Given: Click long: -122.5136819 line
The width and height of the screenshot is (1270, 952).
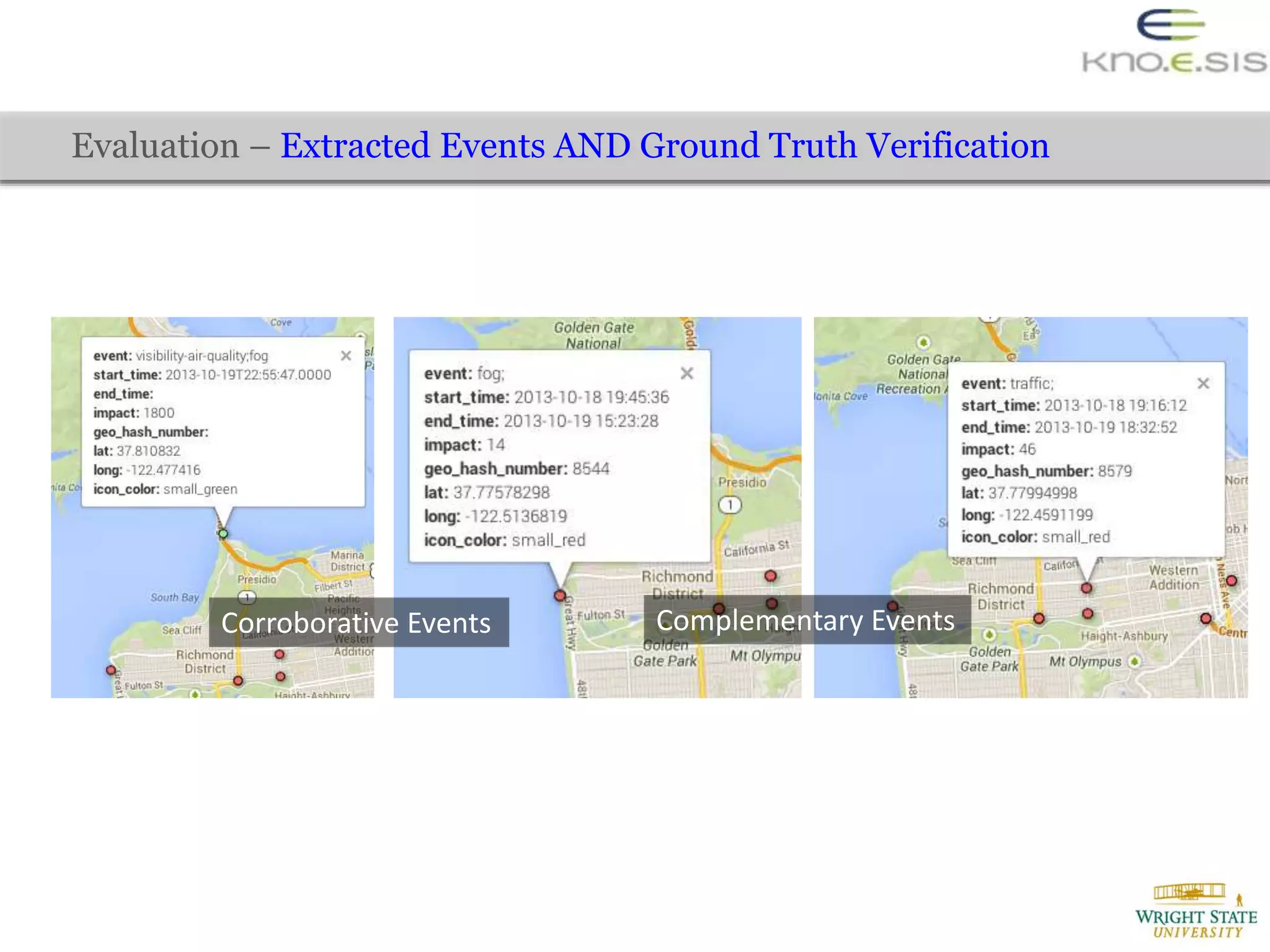Looking at the screenshot, I should click(495, 516).
